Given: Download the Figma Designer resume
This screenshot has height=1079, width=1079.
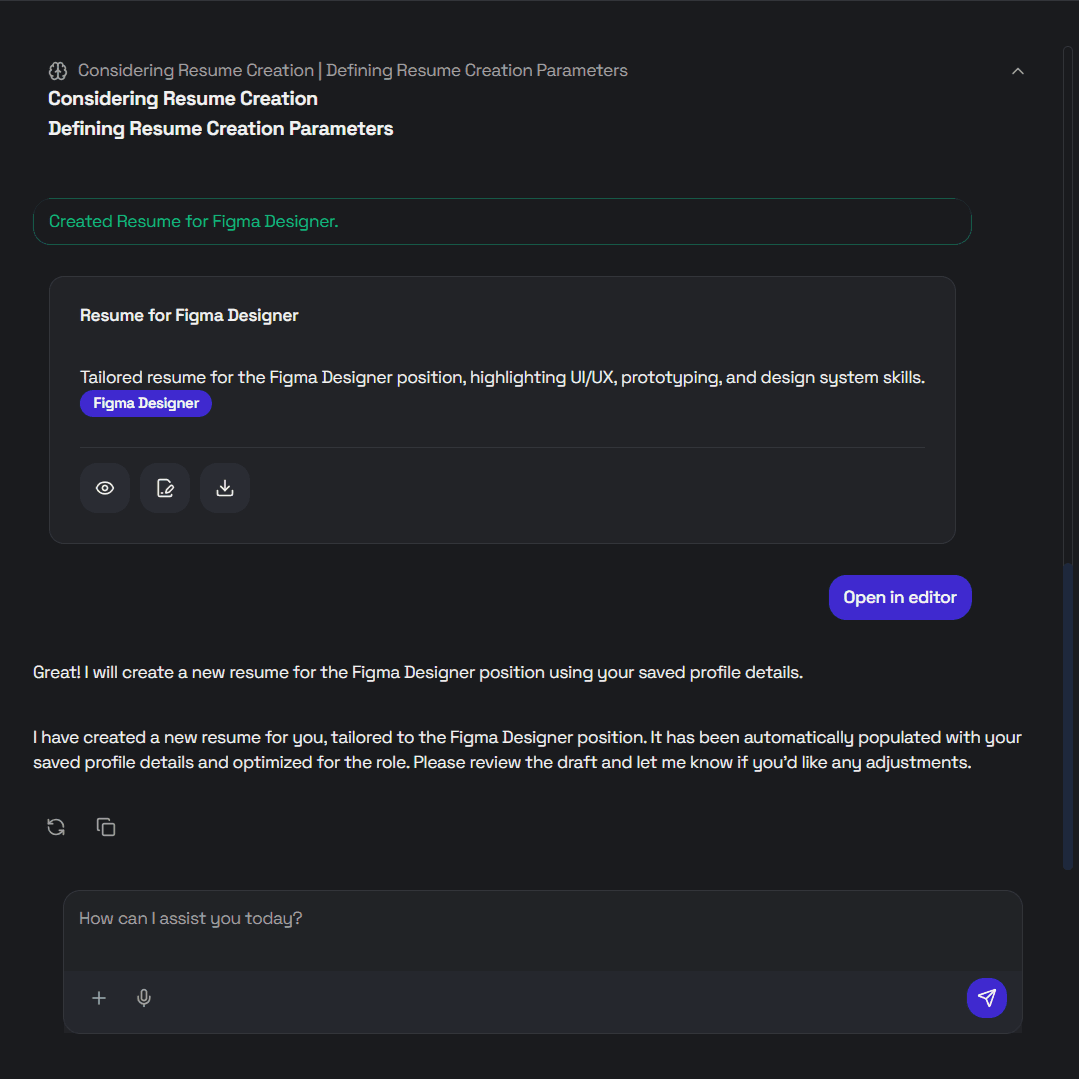Looking at the screenshot, I should [225, 488].
